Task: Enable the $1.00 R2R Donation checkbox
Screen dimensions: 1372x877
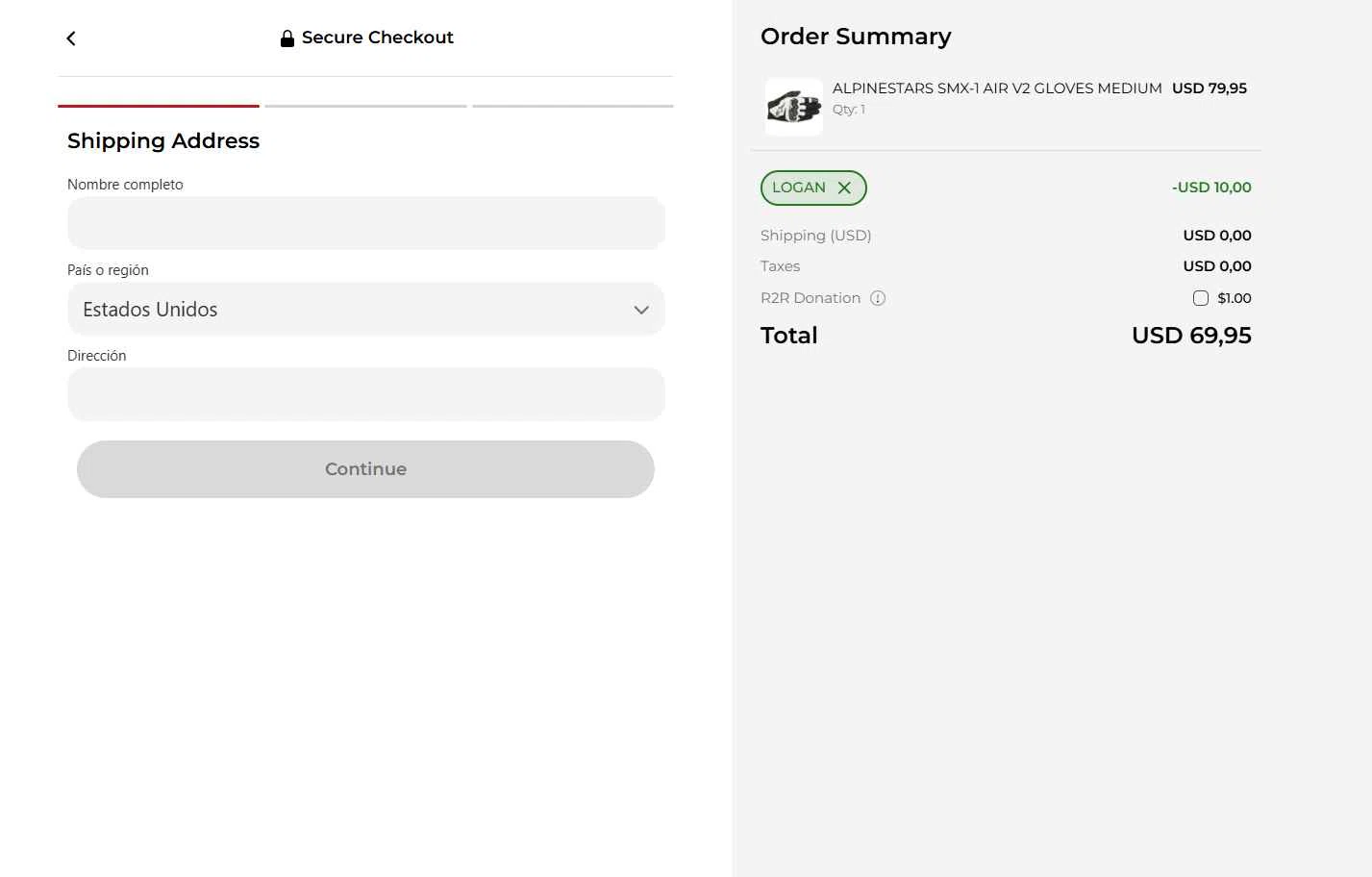Action: click(1200, 298)
